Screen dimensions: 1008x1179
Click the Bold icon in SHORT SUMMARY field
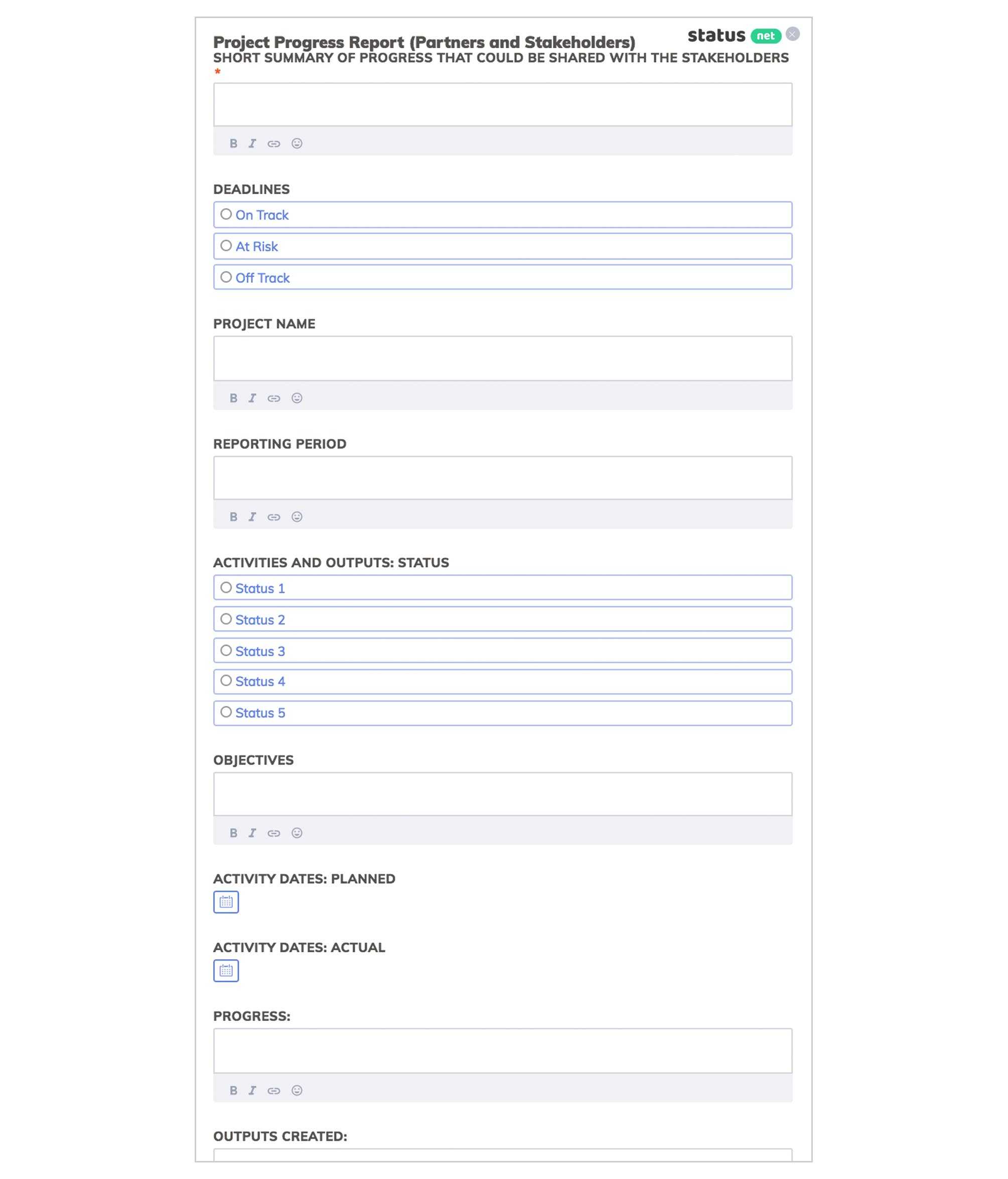(x=233, y=143)
